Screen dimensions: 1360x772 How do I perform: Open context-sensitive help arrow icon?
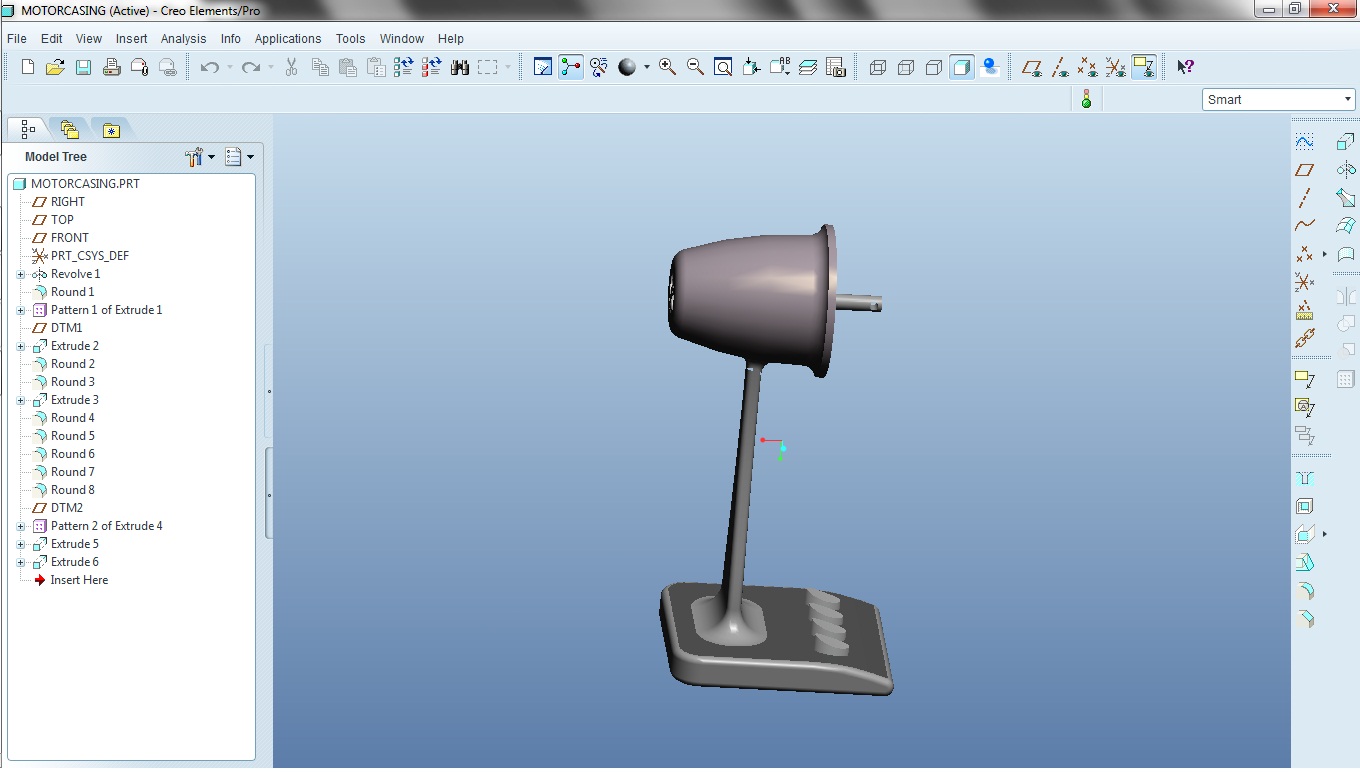click(x=1185, y=67)
